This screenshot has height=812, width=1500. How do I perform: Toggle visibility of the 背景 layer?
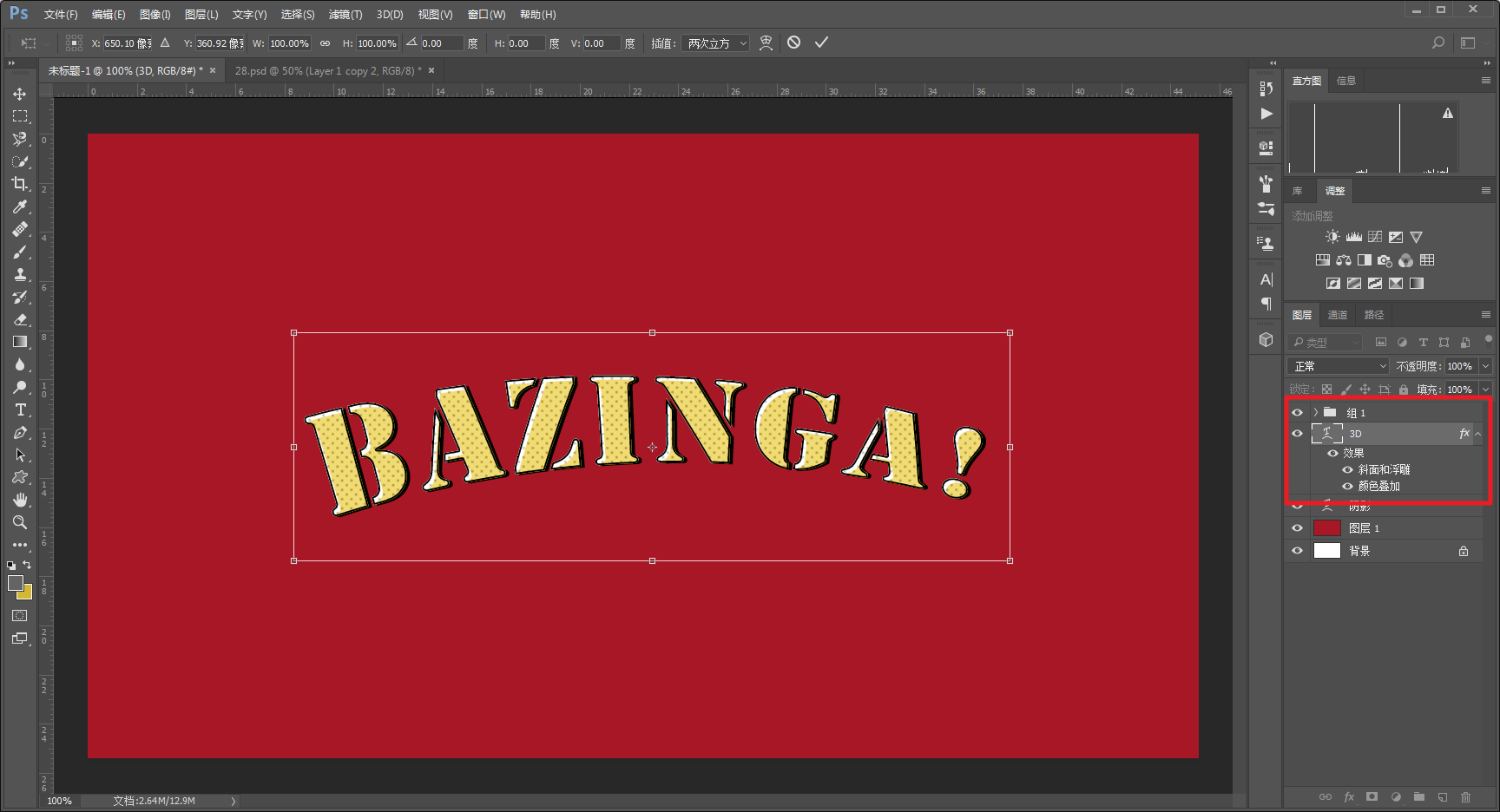[x=1297, y=551]
